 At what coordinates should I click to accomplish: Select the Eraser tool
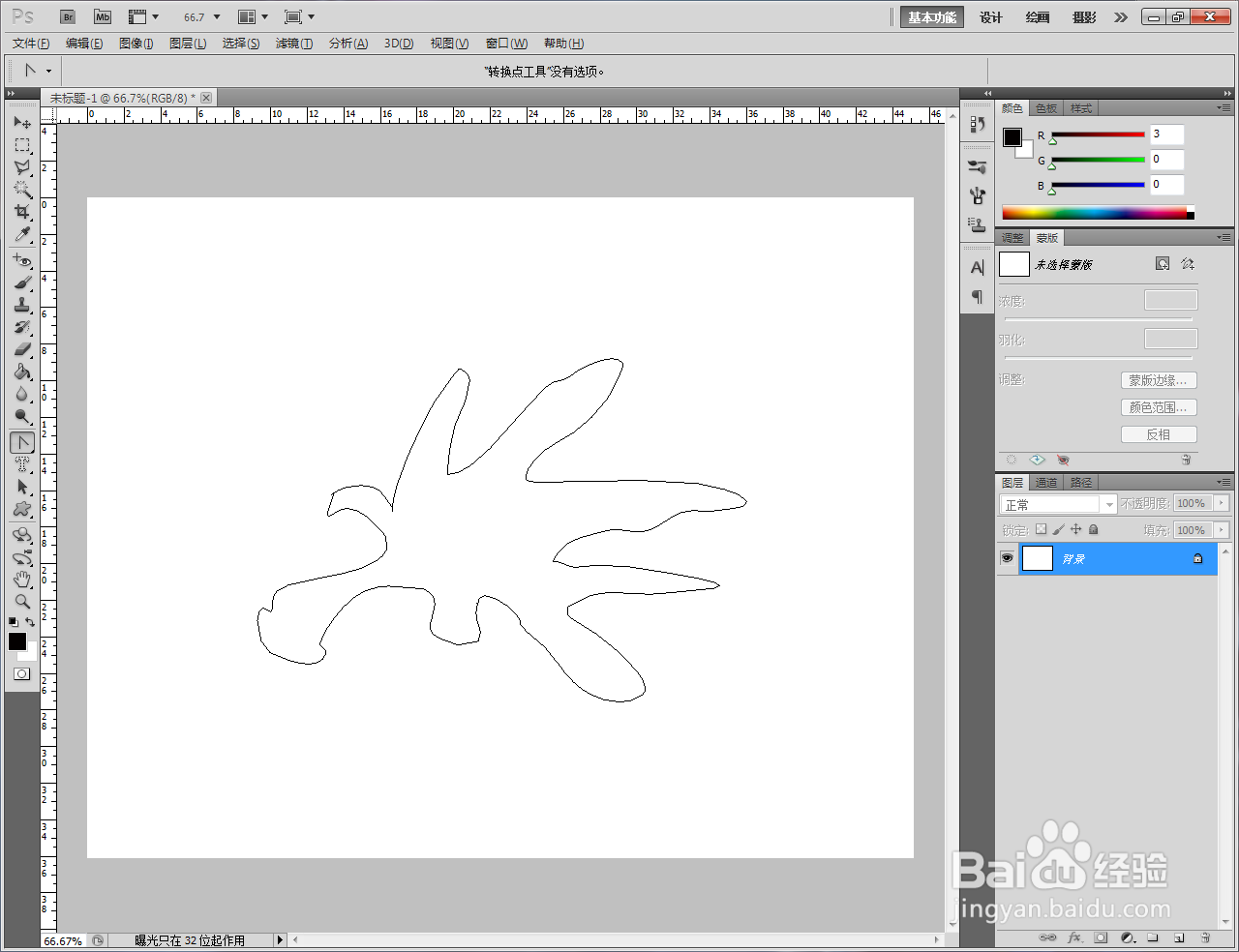tap(22, 349)
